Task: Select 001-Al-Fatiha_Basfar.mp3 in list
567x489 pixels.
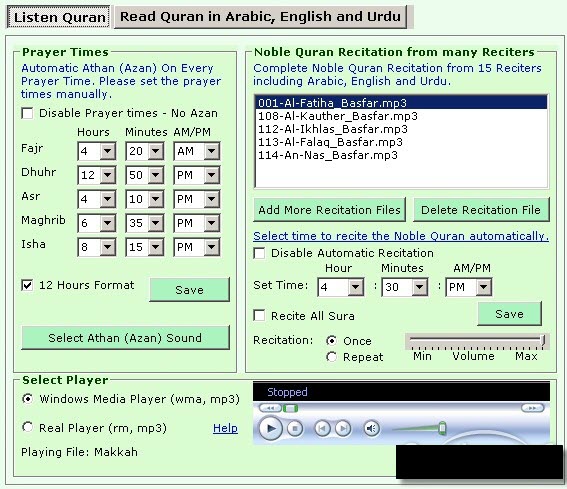Action: (401, 103)
